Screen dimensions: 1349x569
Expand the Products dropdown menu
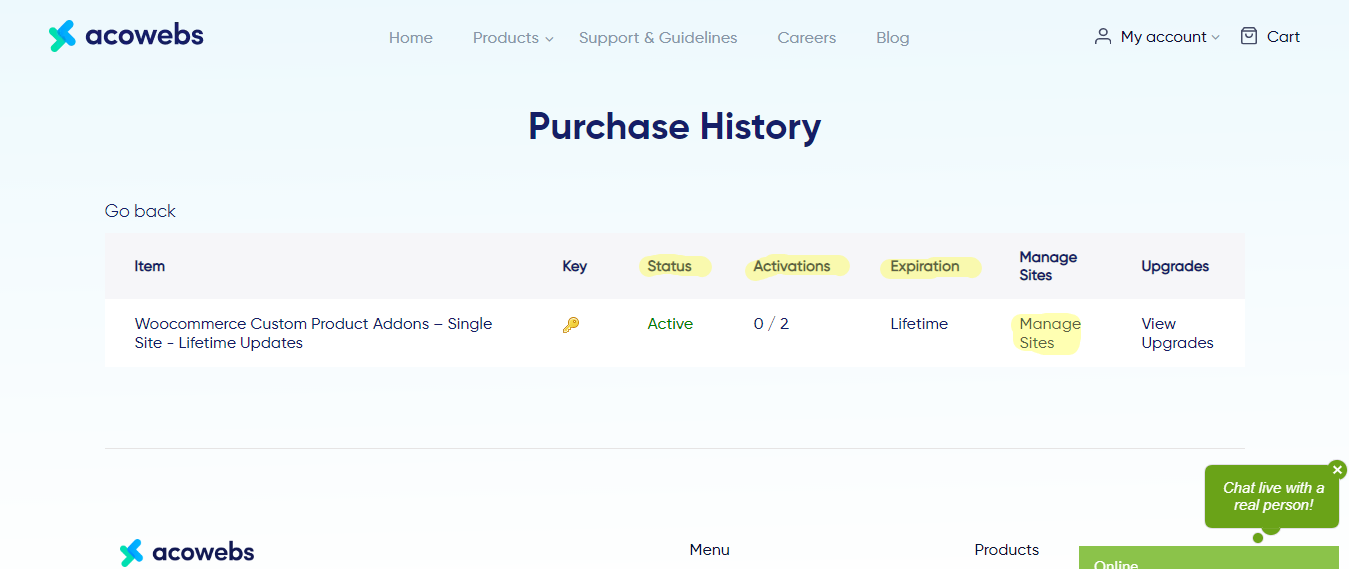(x=513, y=38)
